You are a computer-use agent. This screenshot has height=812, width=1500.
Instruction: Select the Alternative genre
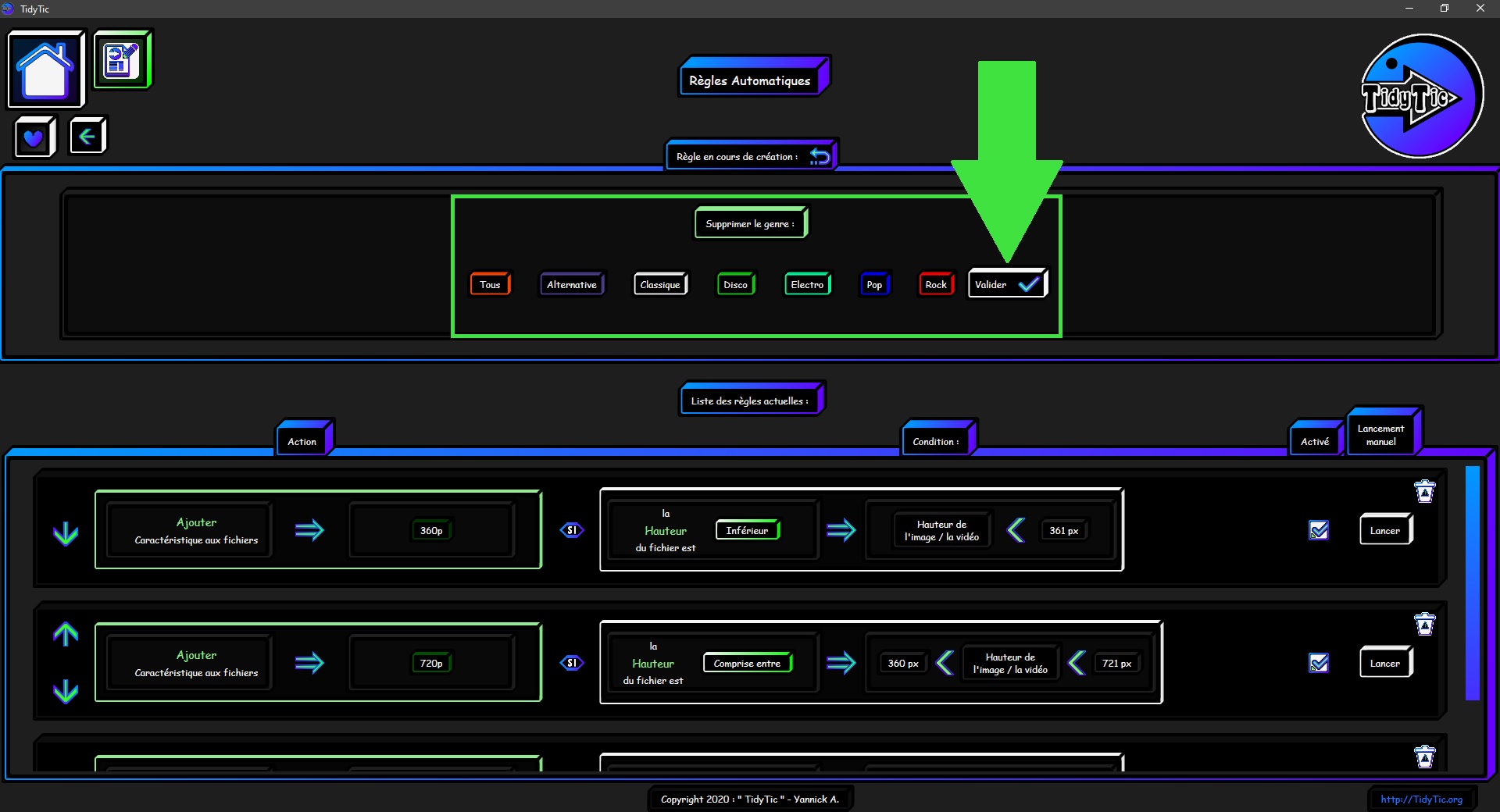tap(572, 284)
